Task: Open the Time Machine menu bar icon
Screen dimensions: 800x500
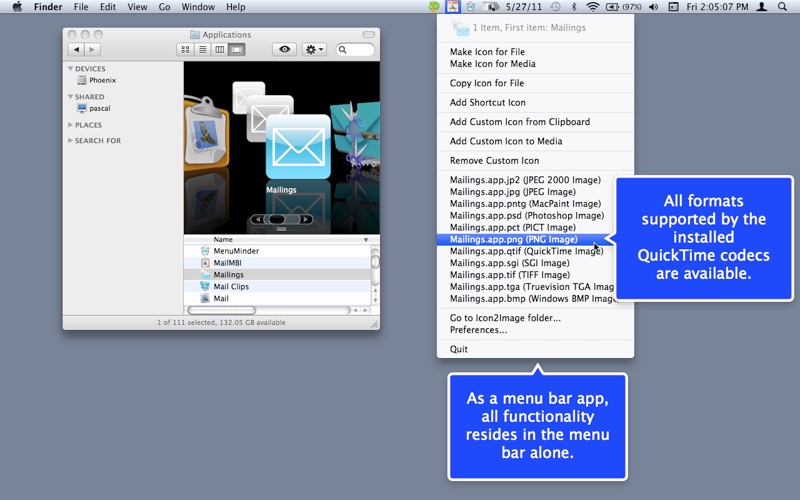Action: coord(556,7)
